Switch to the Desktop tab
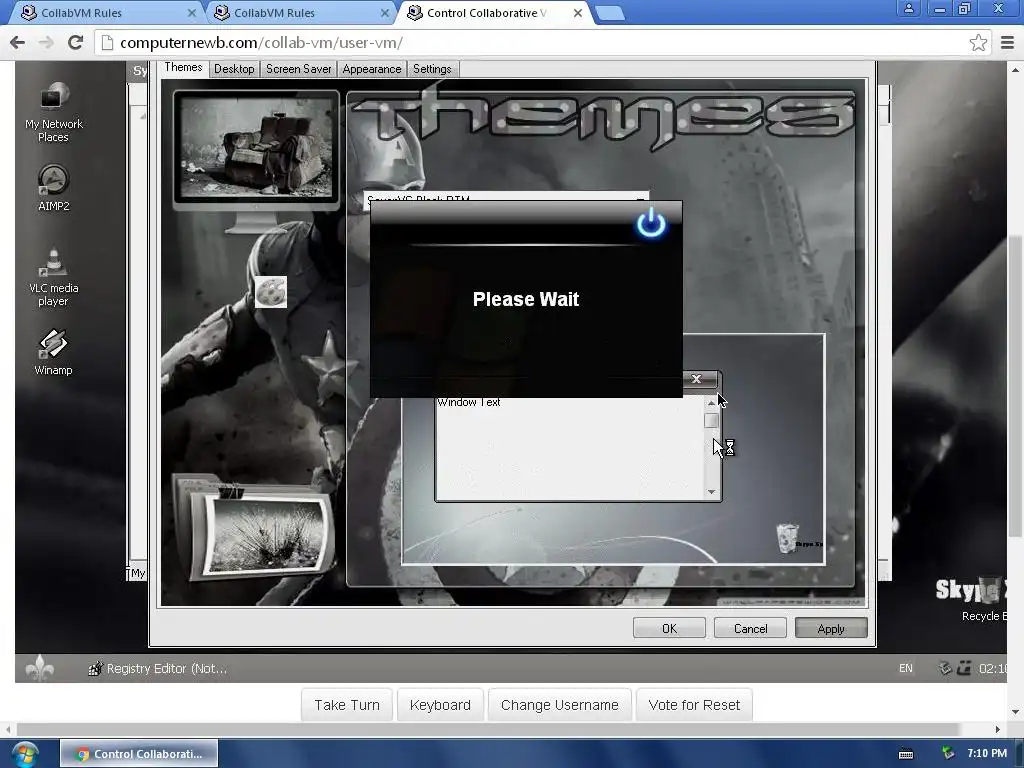 pos(234,69)
